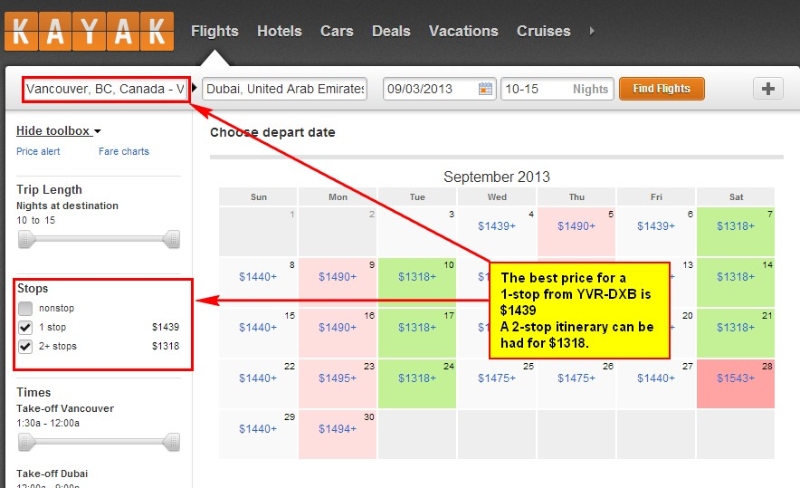Check the nonstop checkbox
800x488 pixels.
point(25,308)
